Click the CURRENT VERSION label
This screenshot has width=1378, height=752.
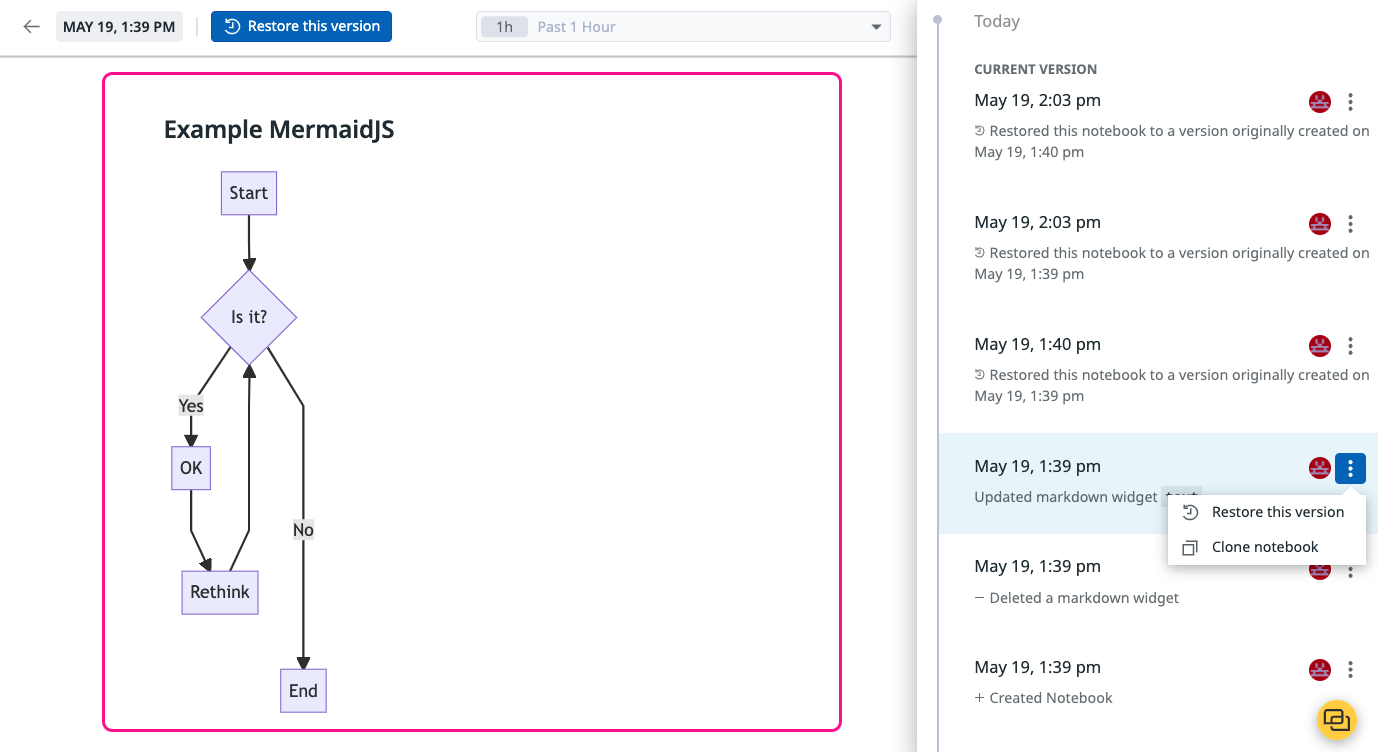(1036, 69)
